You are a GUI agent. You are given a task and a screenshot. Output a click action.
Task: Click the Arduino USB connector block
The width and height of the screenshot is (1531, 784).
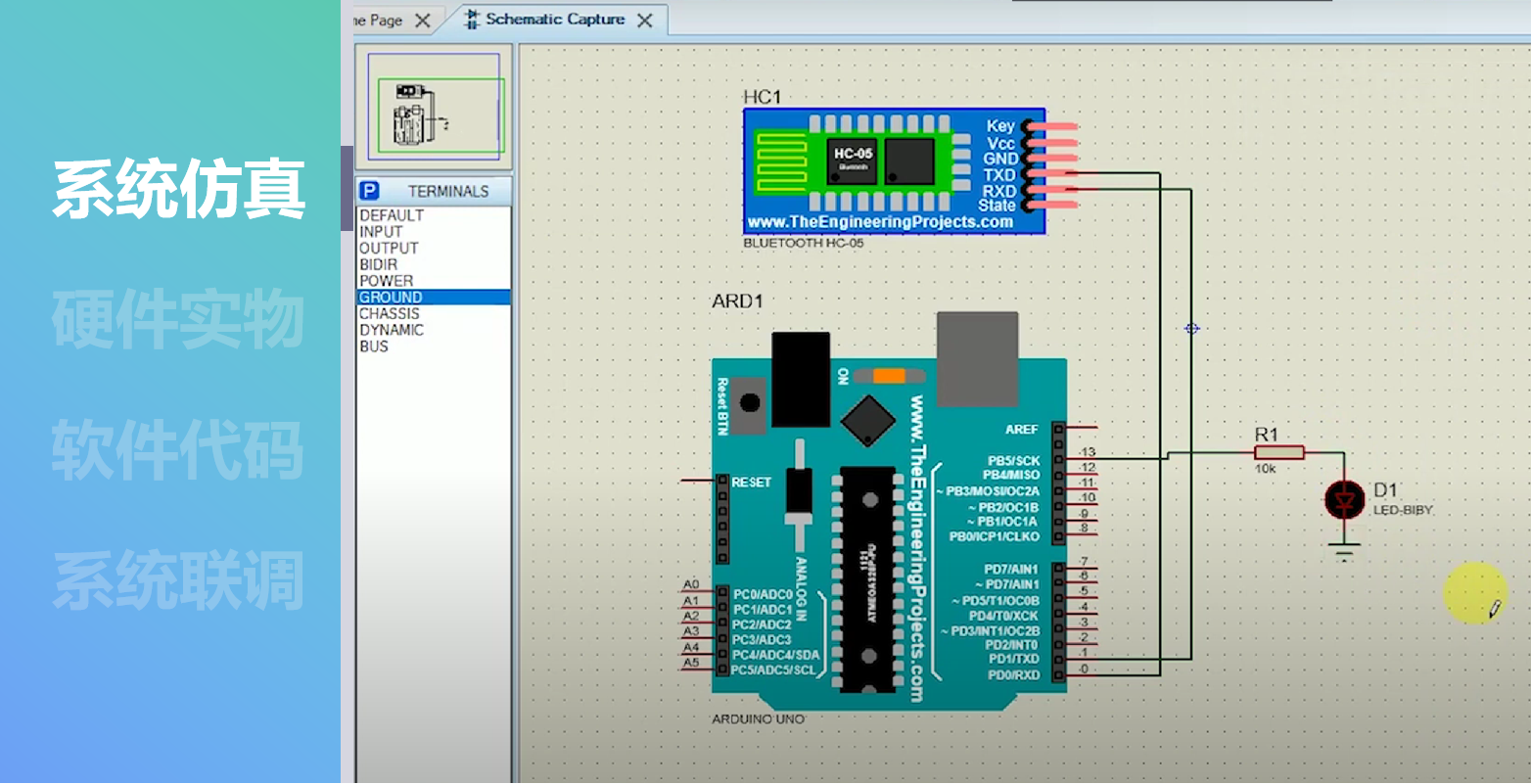(x=976, y=358)
